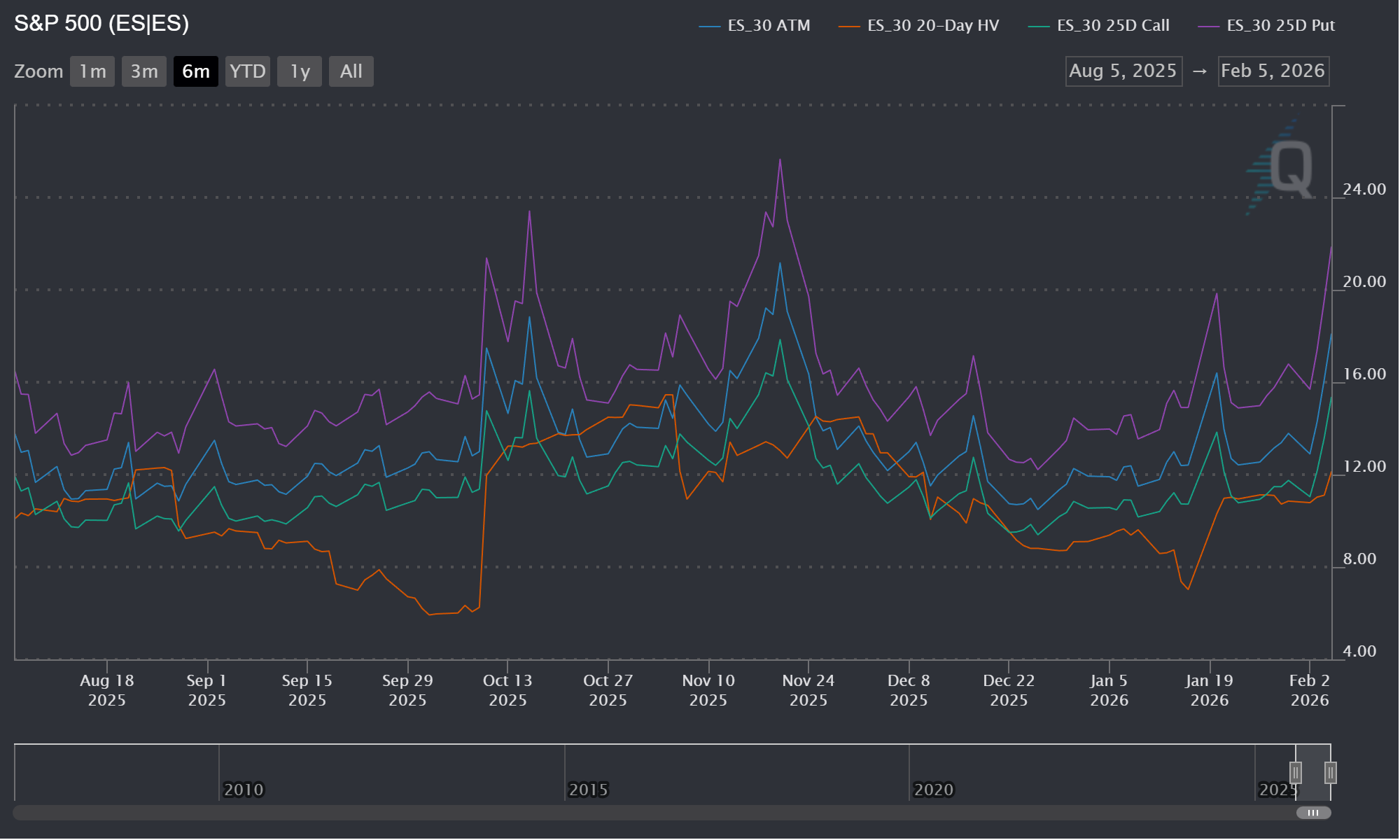Click the Aug 5, 2025 start date field

click(1123, 71)
